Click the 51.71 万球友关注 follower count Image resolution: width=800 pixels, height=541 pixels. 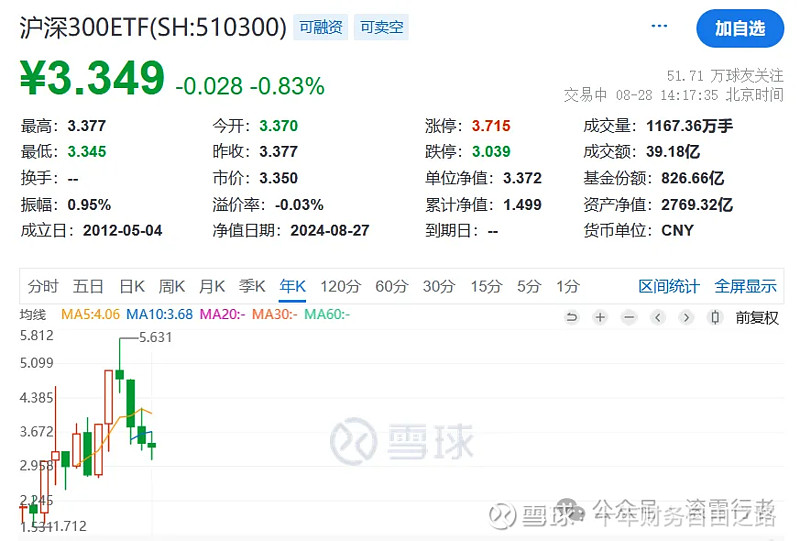pyautogui.click(x=725, y=76)
